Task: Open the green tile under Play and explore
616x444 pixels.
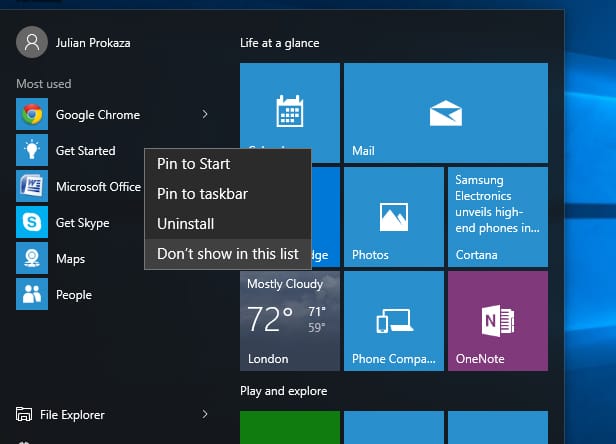Action: (x=290, y=427)
